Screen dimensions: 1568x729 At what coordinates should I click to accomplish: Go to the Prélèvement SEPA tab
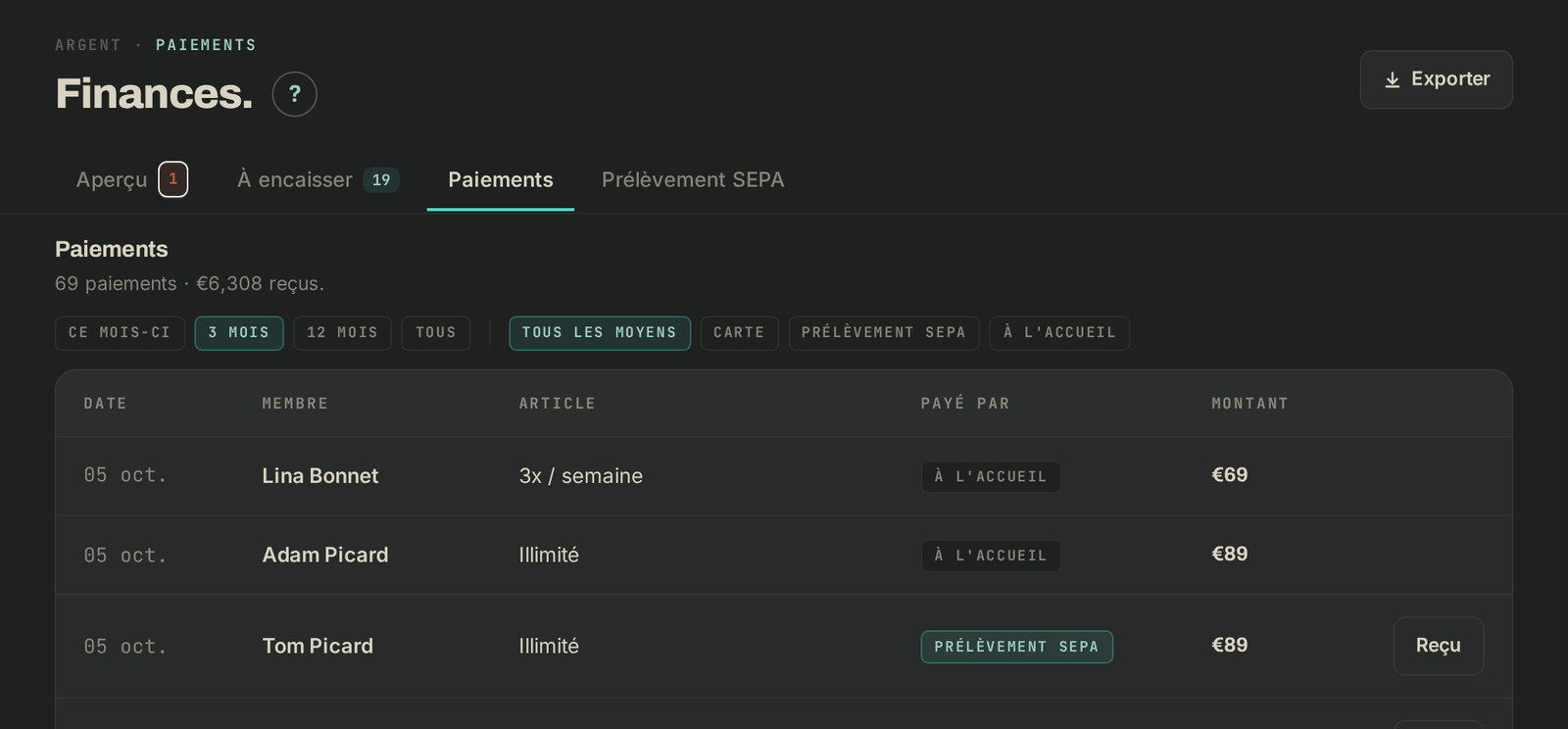pos(693,179)
